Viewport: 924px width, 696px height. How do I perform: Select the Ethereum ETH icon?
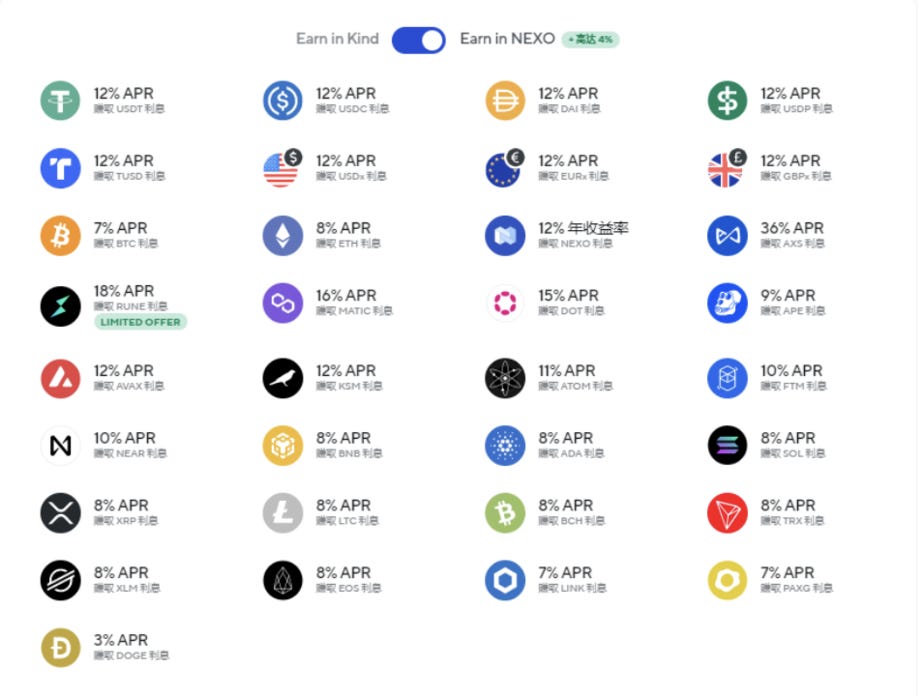tap(282, 236)
